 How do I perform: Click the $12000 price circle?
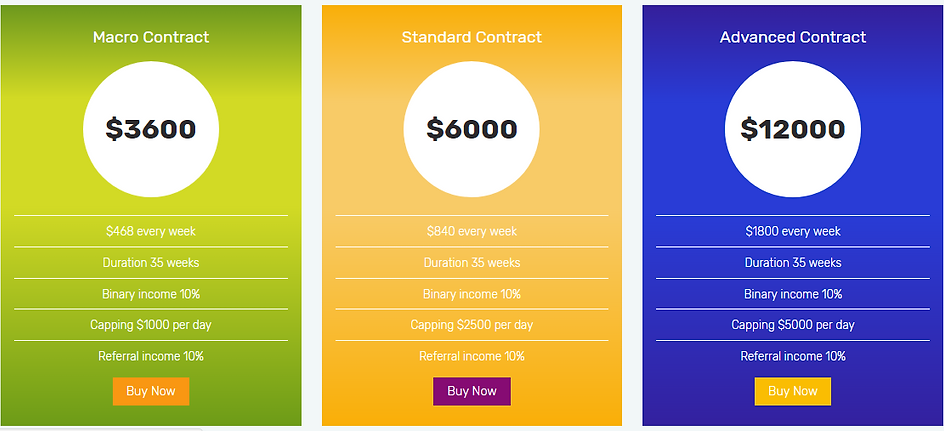[793, 129]
